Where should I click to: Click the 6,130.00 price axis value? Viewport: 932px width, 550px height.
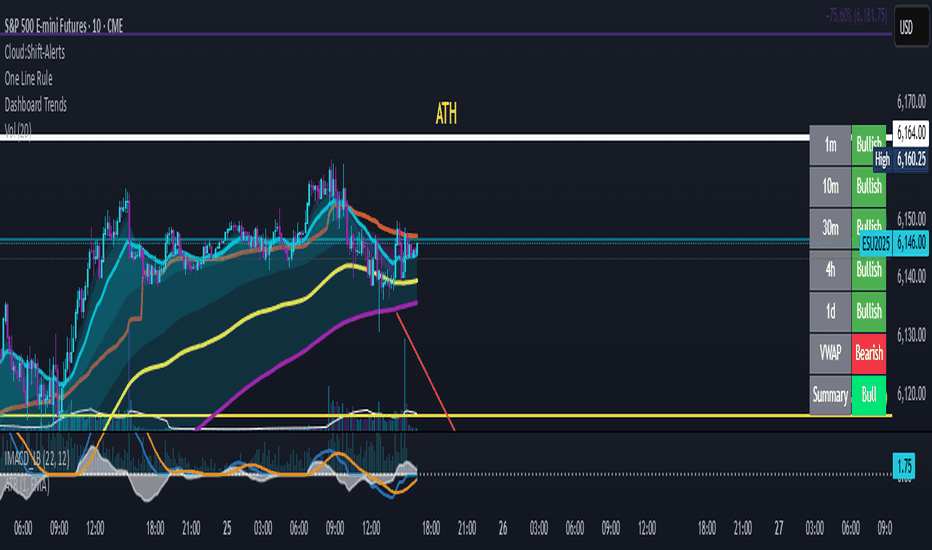coord(911,335)
